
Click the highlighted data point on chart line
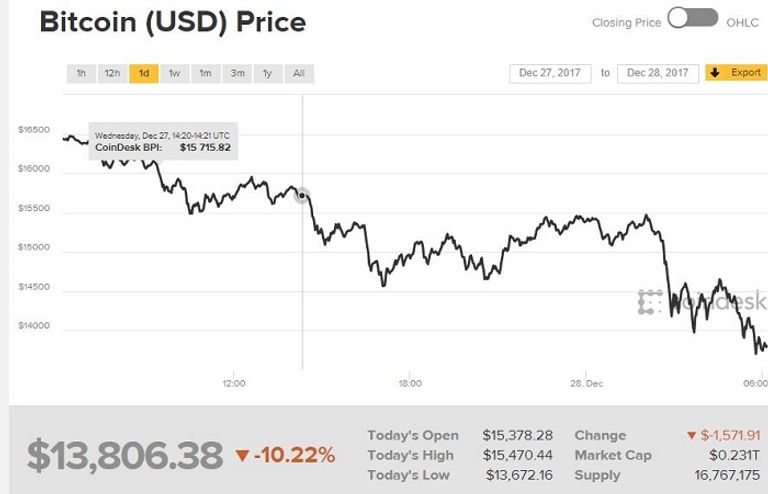pyautogui.click(x=302, y=196)
